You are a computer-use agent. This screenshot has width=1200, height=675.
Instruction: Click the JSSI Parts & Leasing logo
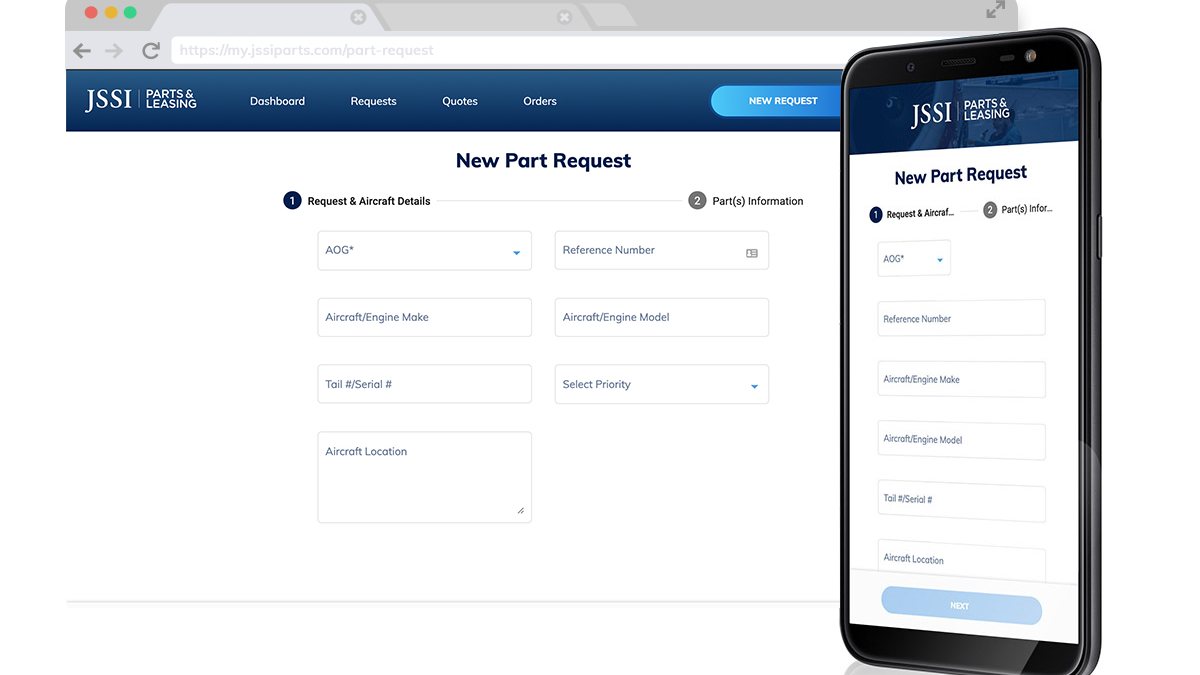pos(141,100)
